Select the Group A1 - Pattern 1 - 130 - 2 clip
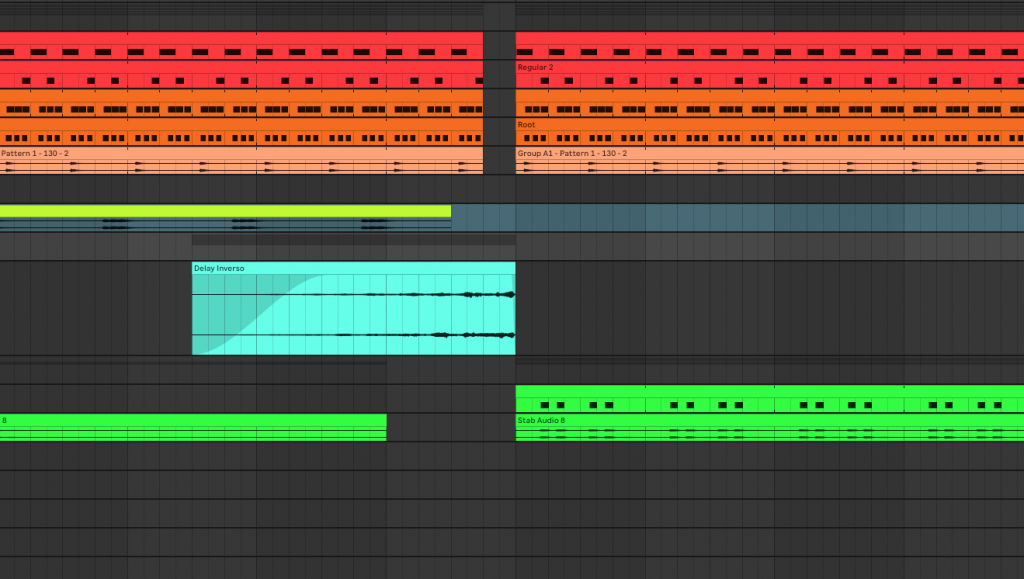The image size is (1024, 579). (769, 160)
